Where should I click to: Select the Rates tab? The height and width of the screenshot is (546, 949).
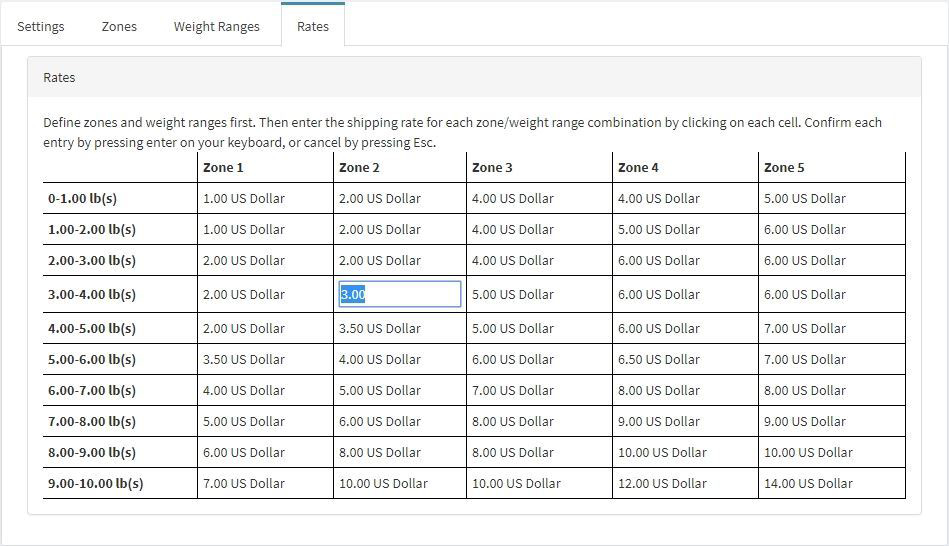pos(312,26)
